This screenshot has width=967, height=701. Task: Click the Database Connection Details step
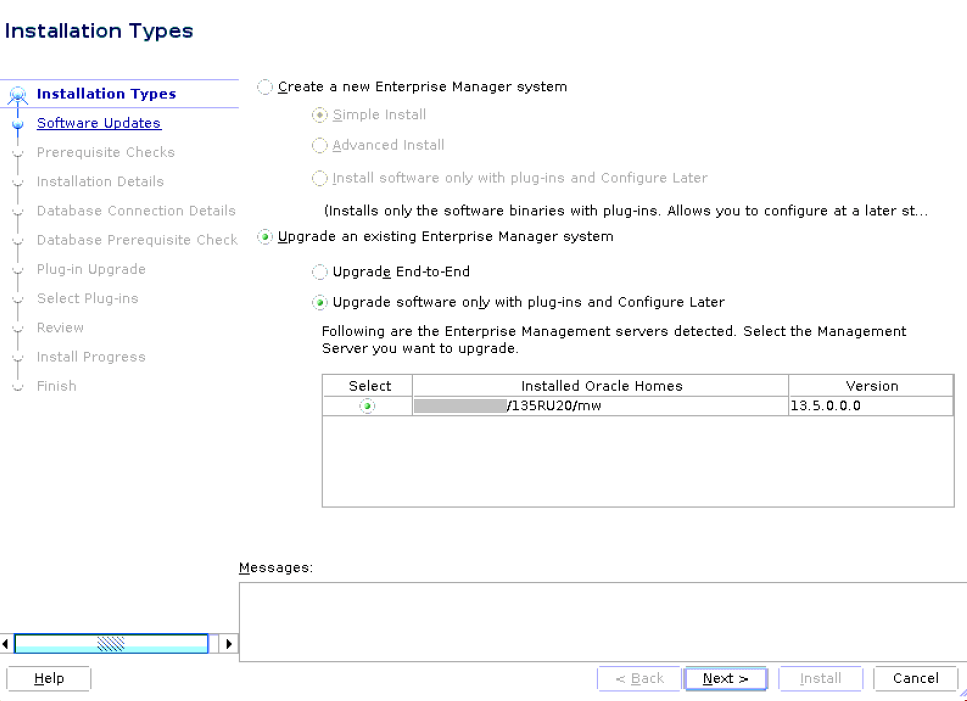point(136,211)
